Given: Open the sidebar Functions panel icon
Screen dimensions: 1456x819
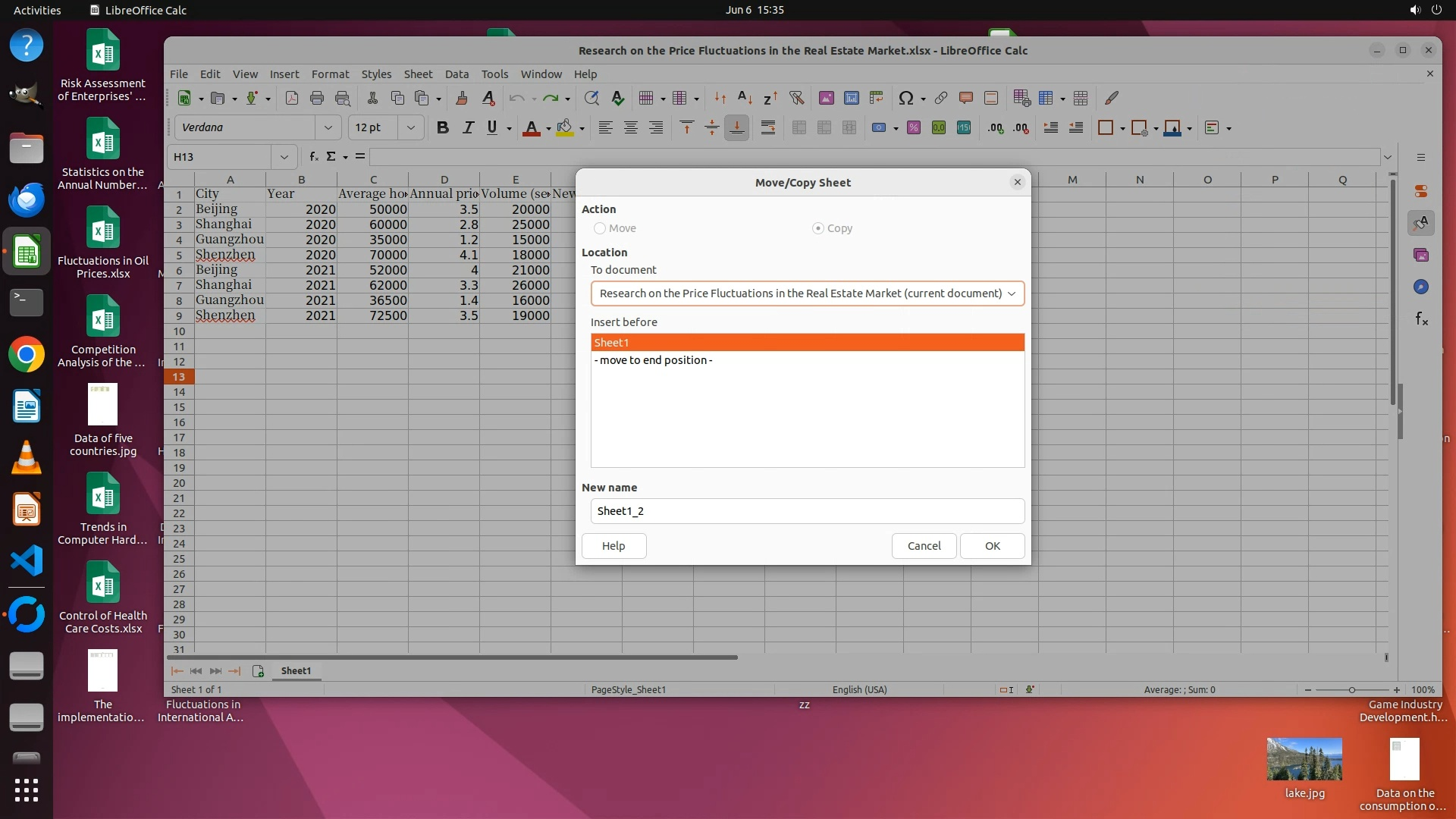Looking at the screenshot, I should 1421,319.
